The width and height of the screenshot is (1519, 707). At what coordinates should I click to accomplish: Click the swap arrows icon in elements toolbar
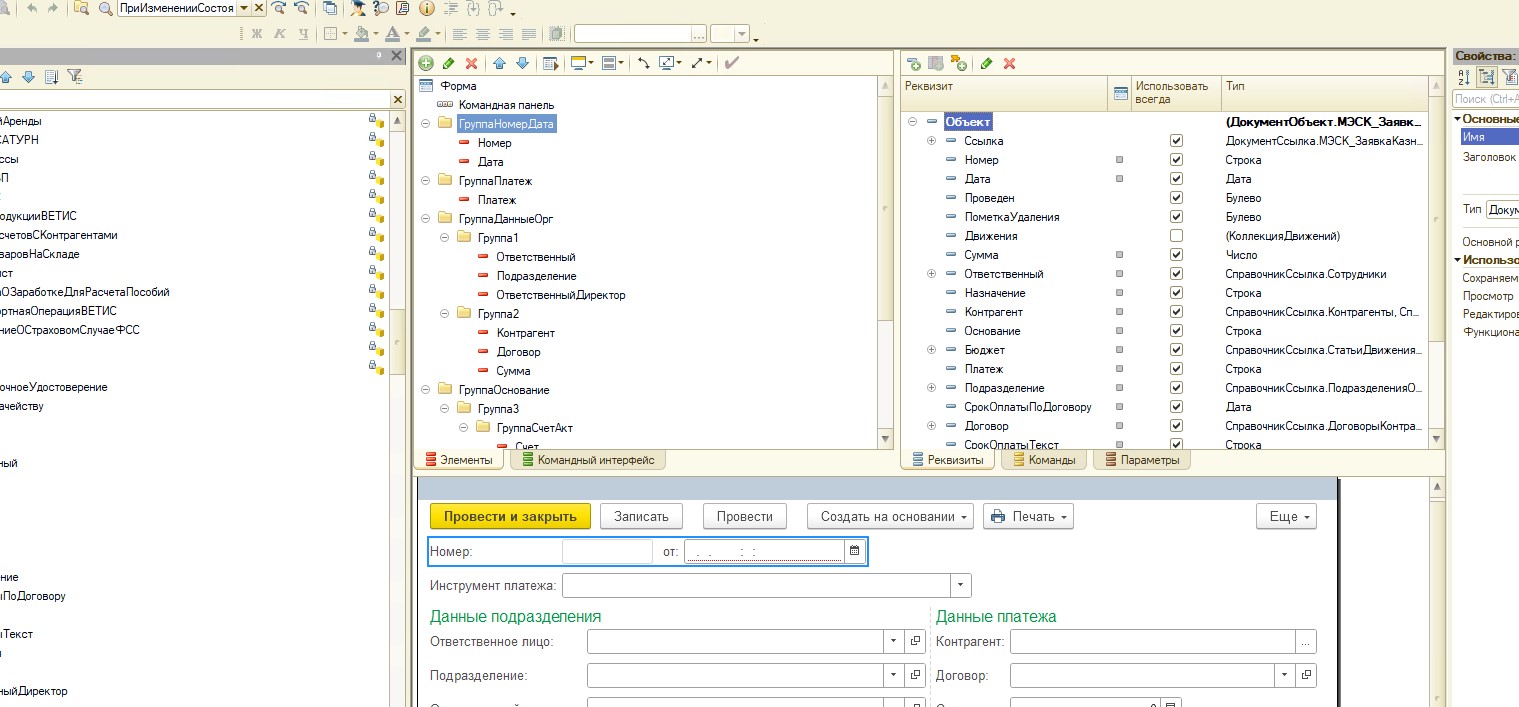[643, 63]
